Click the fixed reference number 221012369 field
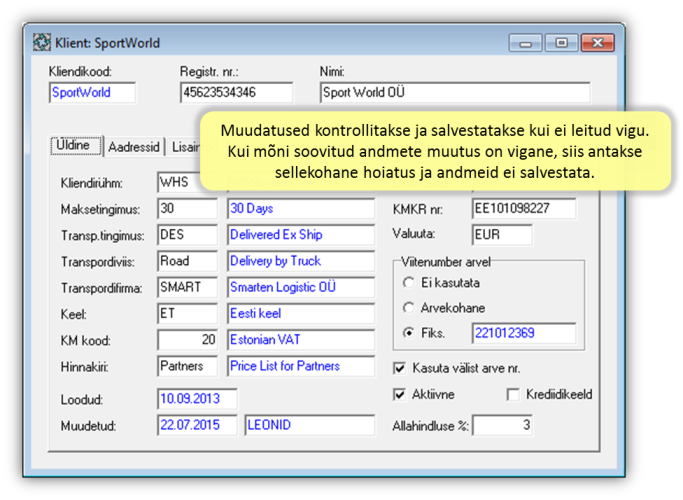Screen dimensions: 683x500 [524, 333]
